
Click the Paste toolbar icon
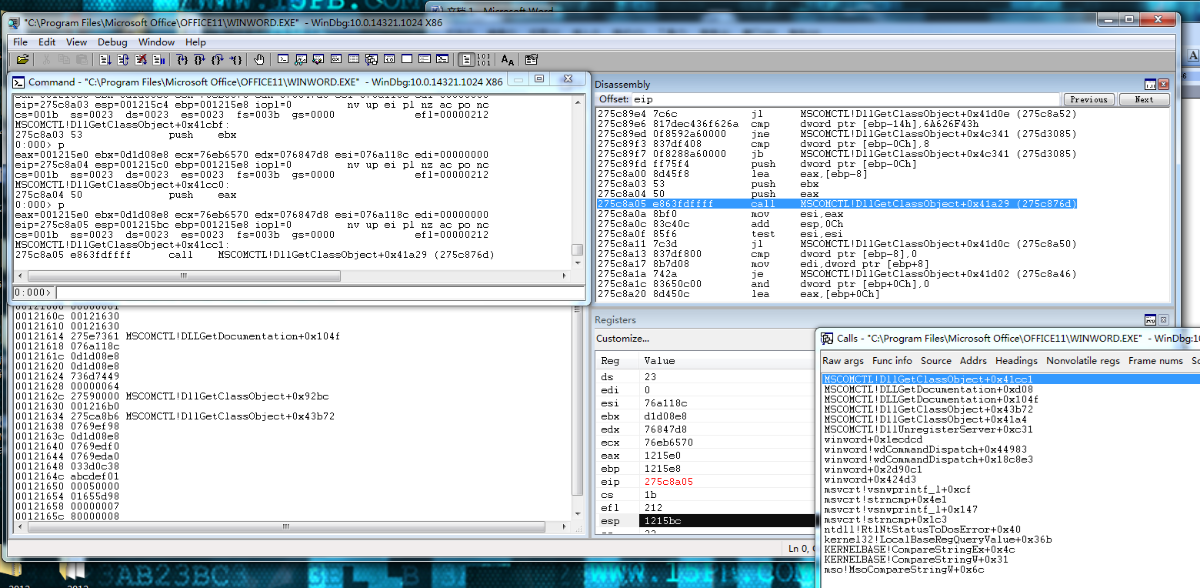point(80,60)
